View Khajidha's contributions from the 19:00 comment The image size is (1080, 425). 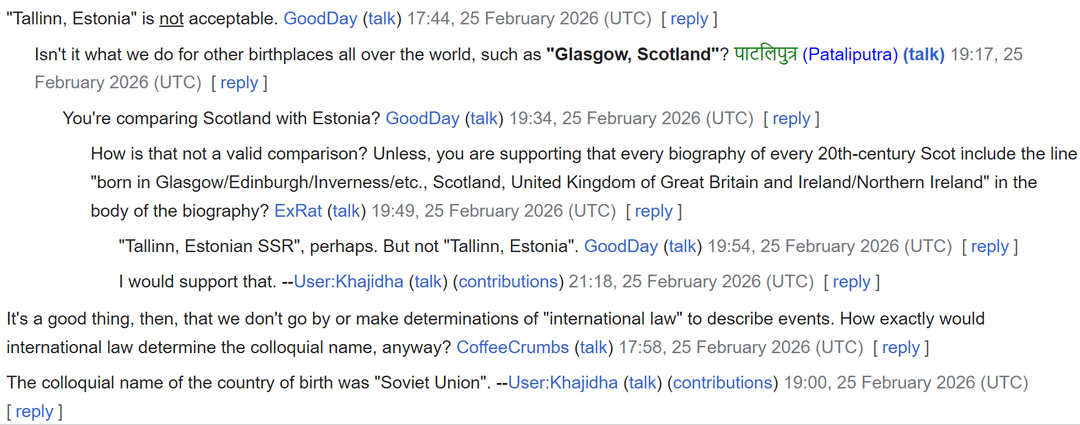tap(721, 382)
